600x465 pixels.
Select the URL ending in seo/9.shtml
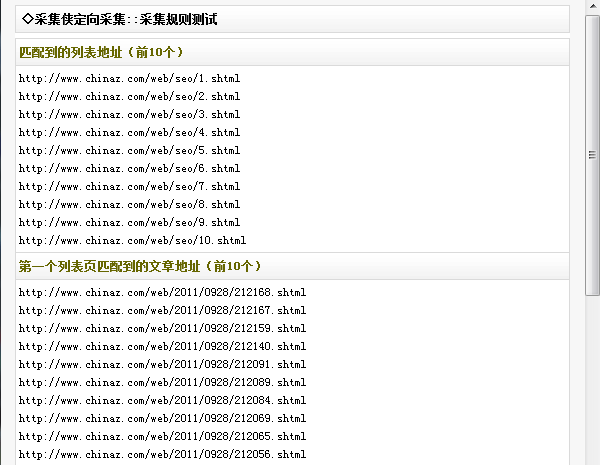coord(129,222)
